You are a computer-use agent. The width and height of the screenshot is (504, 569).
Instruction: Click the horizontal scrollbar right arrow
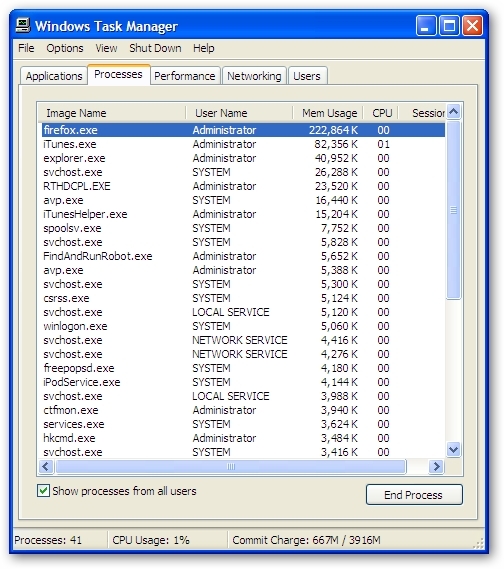pyautogui.click(x=437, y=466)
